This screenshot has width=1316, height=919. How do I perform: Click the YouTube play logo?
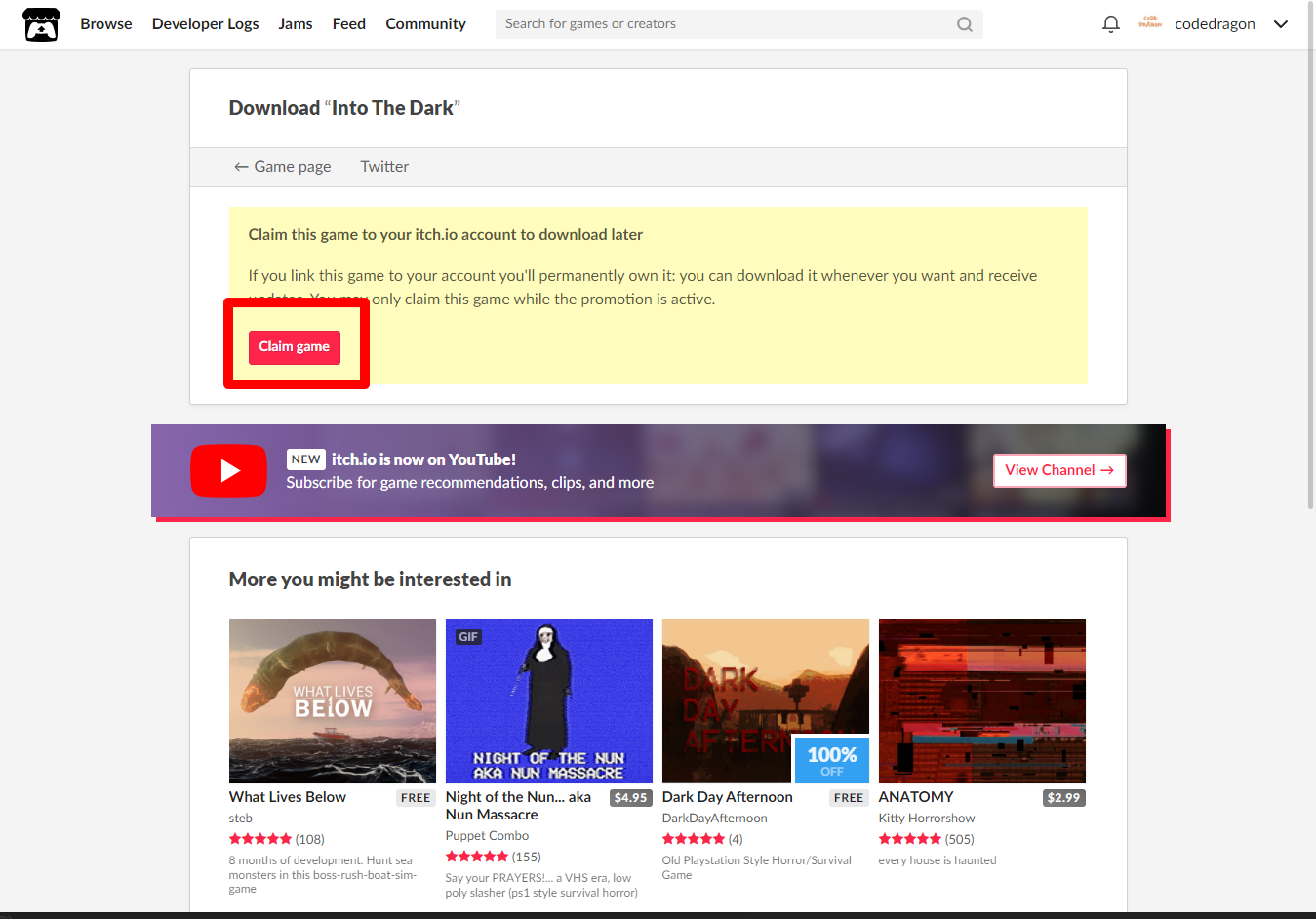(x=228, y=470)
